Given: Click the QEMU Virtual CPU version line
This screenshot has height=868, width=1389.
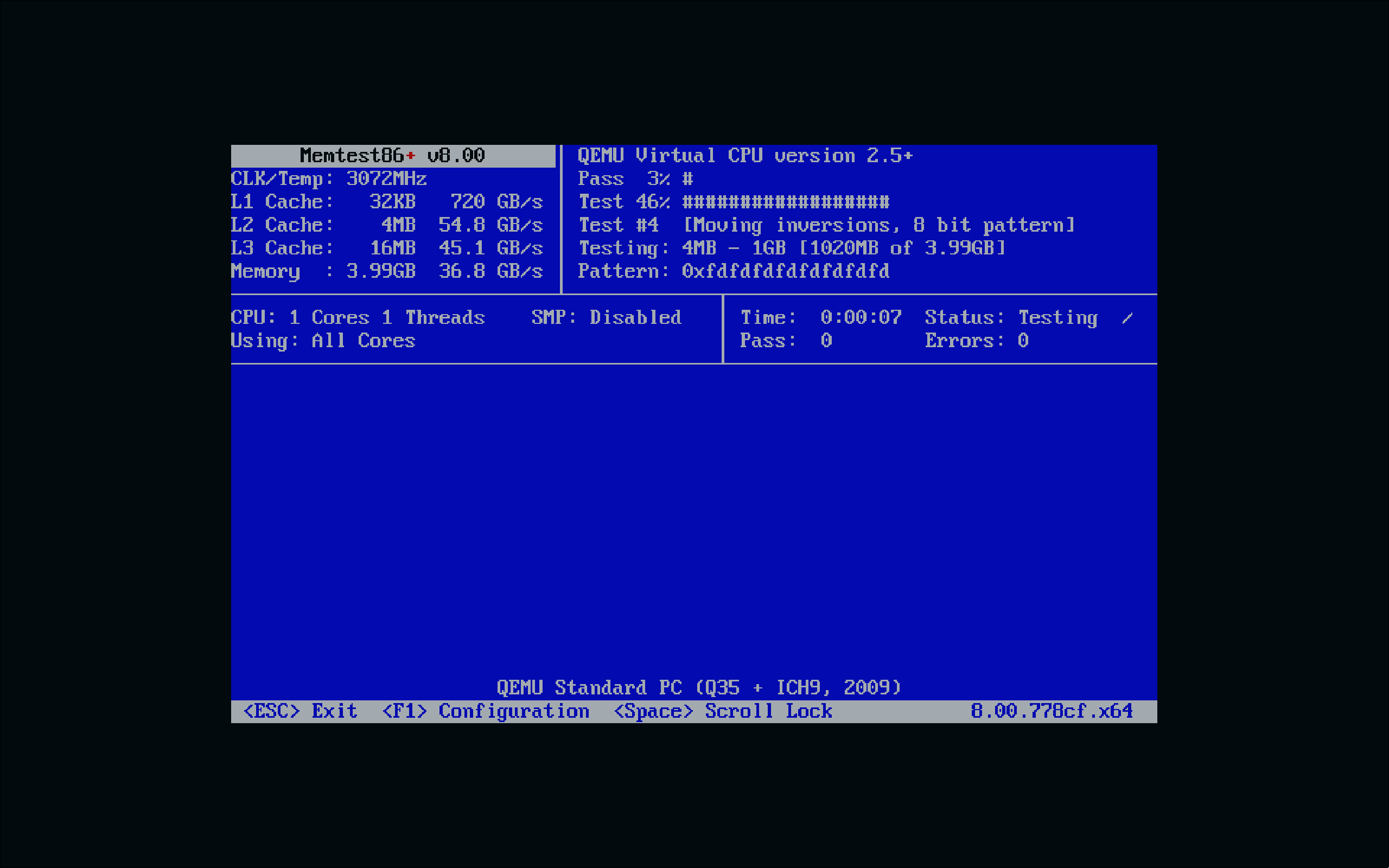Looking at the screenshot, I should [745, 156].
